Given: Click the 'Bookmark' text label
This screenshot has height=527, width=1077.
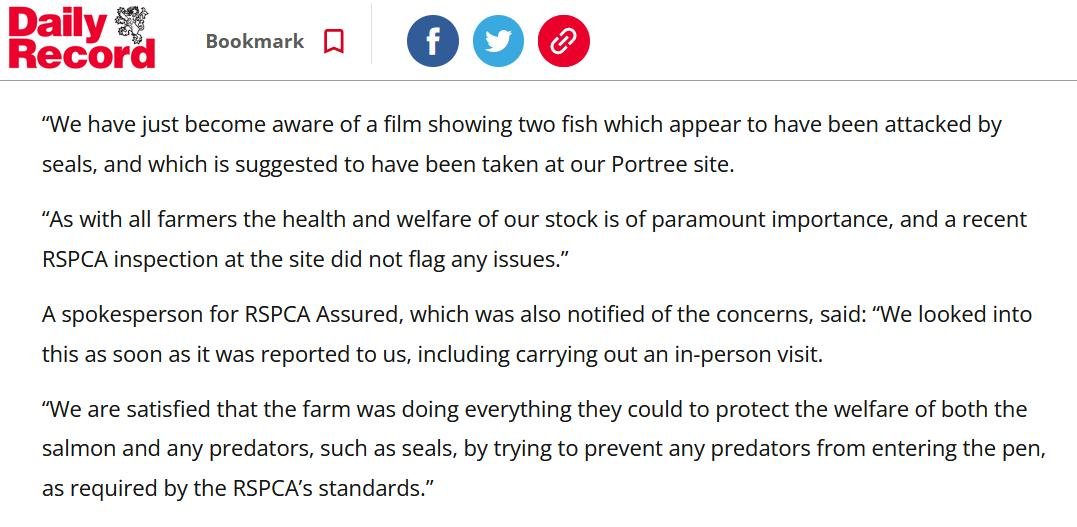Looking at the screenshot, I should point(255,42).
